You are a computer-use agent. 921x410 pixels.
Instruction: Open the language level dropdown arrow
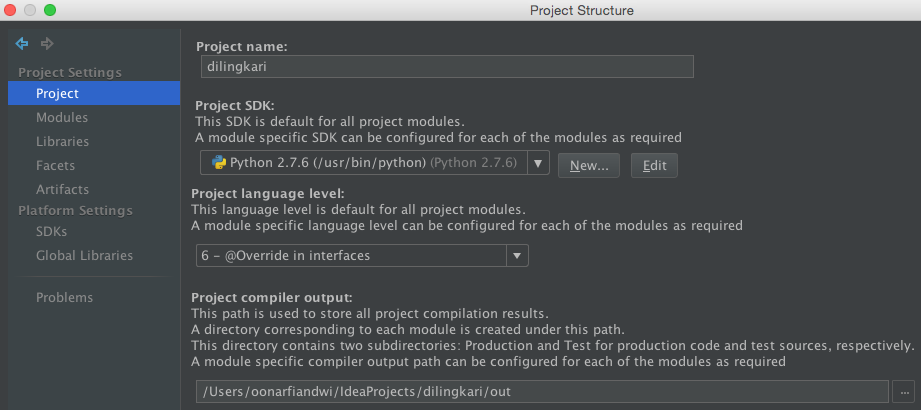[516, 256]
